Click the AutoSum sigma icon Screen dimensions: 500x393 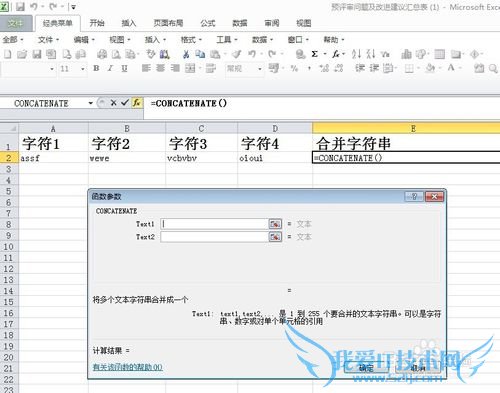314,54
